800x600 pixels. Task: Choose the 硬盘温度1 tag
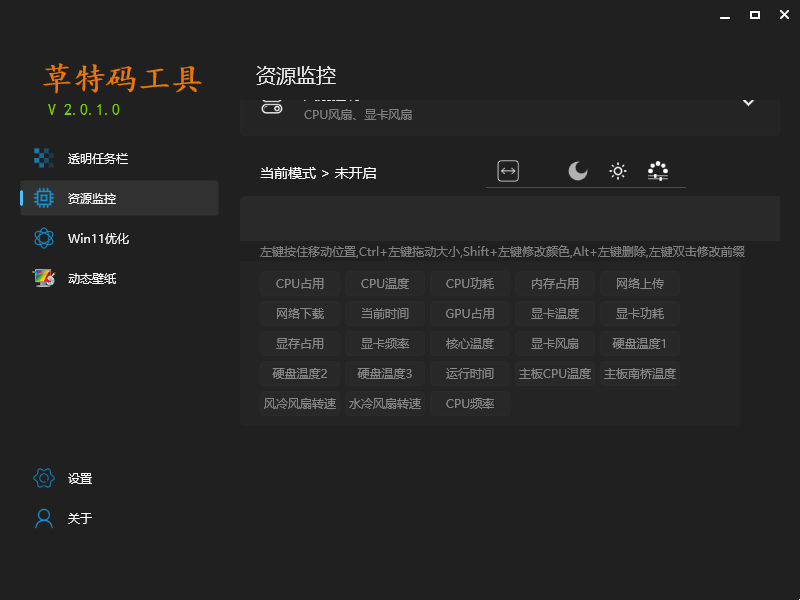640,344
